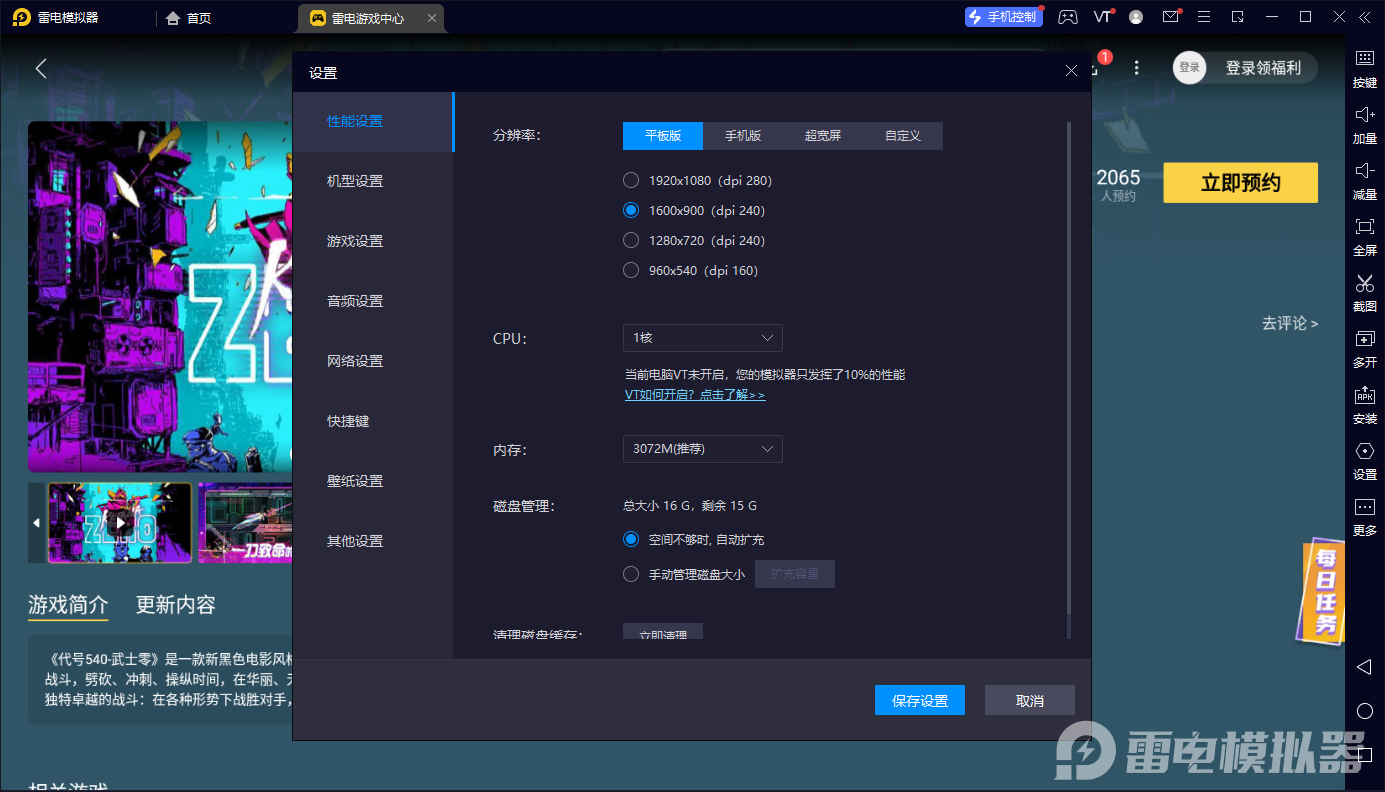
Task: Click the 登录领福利 button
Action: tap(1263, 68)
